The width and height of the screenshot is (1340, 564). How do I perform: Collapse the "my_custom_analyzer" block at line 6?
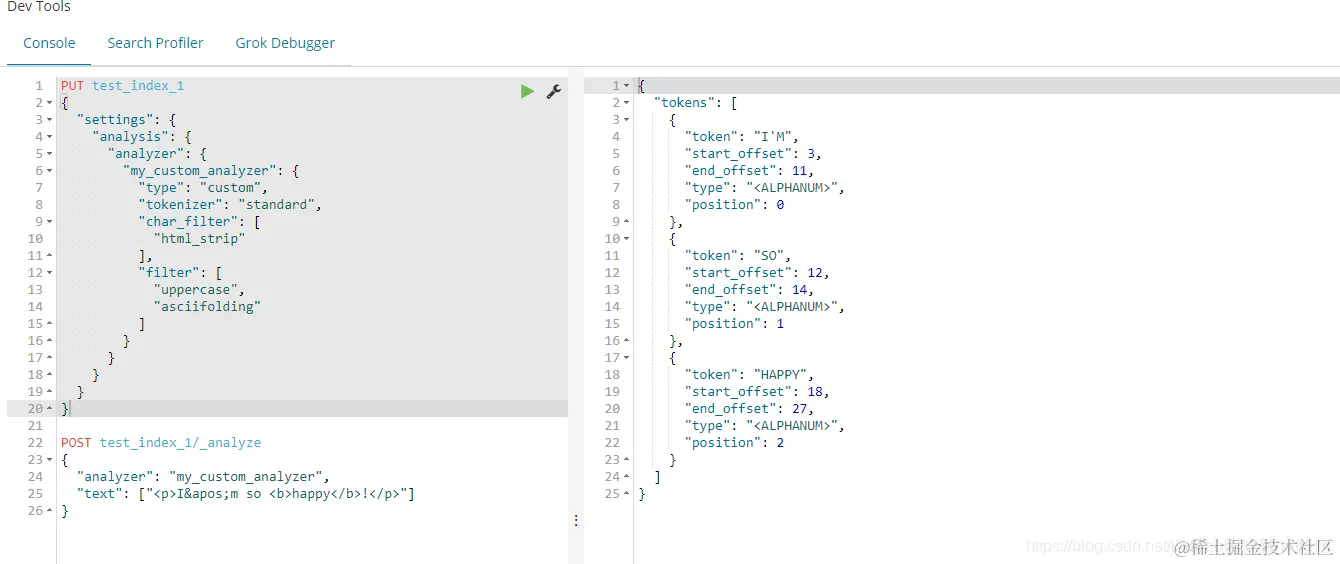click(50, 171)
